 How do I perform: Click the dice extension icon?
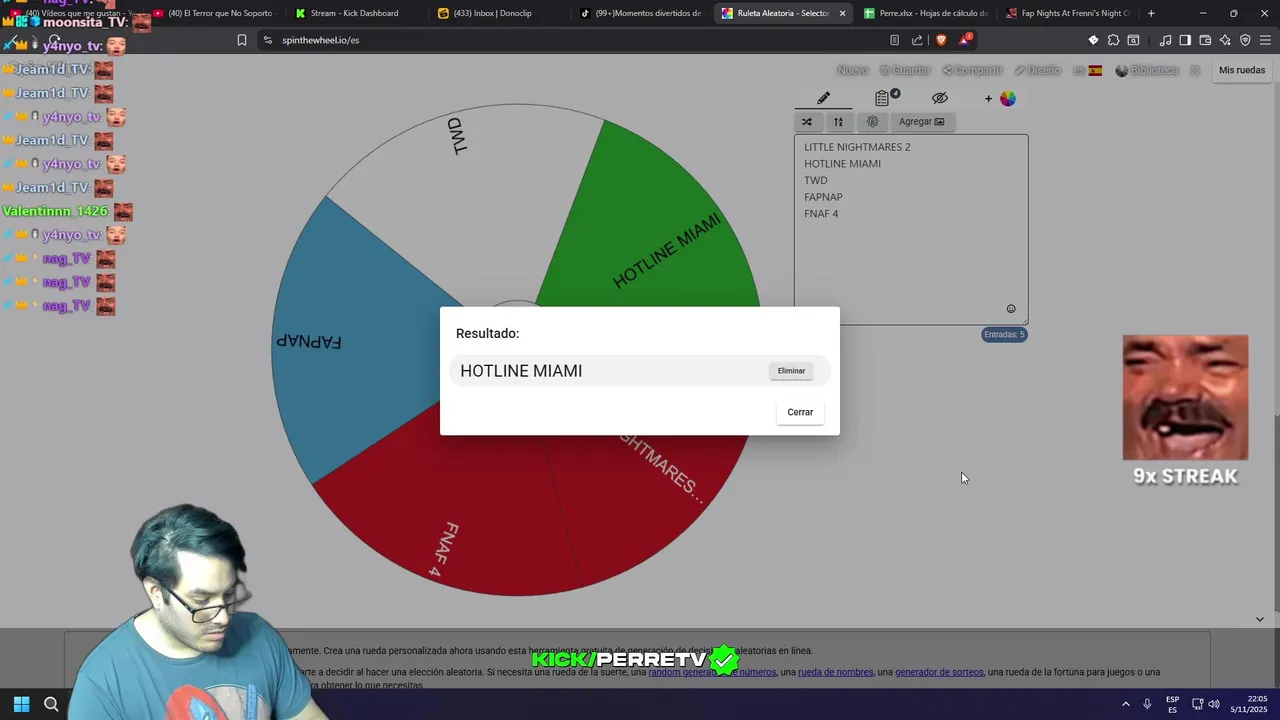(x=1093, y=40)
